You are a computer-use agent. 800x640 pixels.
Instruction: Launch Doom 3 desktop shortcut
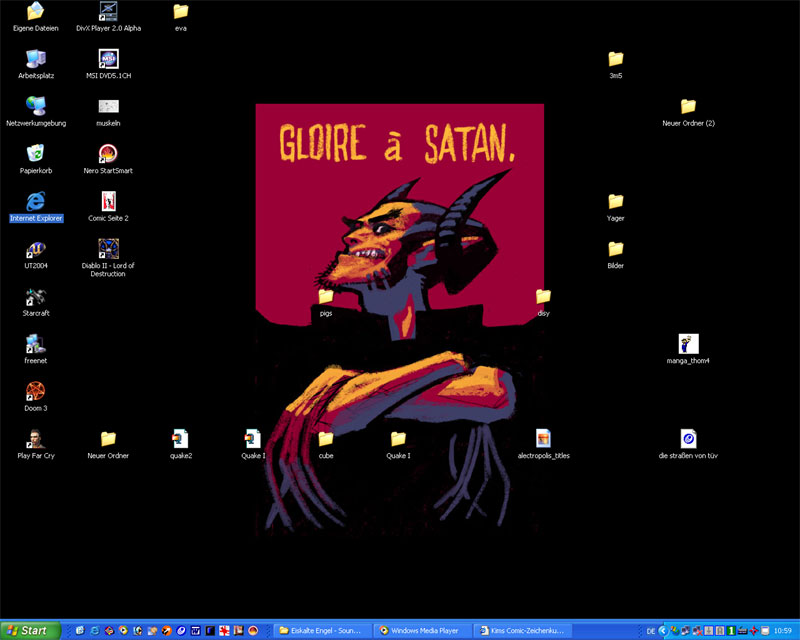(x=36, y=390)
